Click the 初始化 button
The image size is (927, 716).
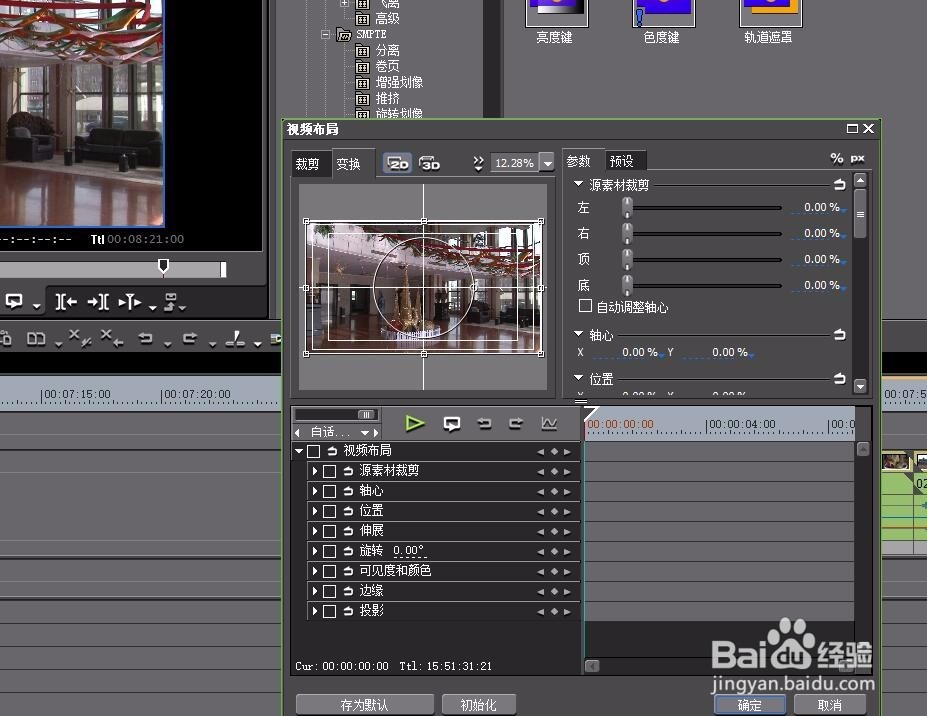(x=478, y=705)
